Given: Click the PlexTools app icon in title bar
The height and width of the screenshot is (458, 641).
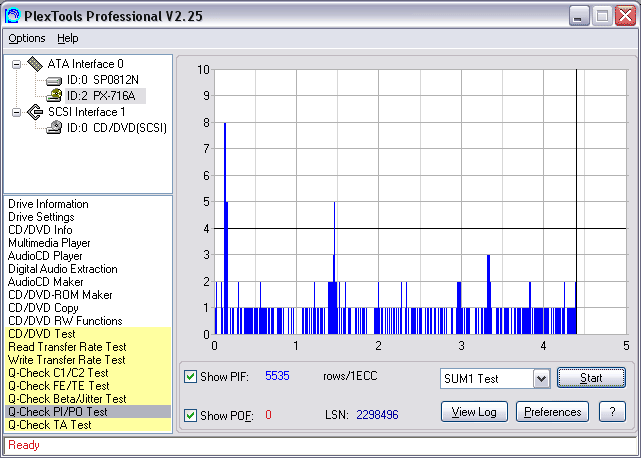Looking at the screenshot, I should (12, 16).
